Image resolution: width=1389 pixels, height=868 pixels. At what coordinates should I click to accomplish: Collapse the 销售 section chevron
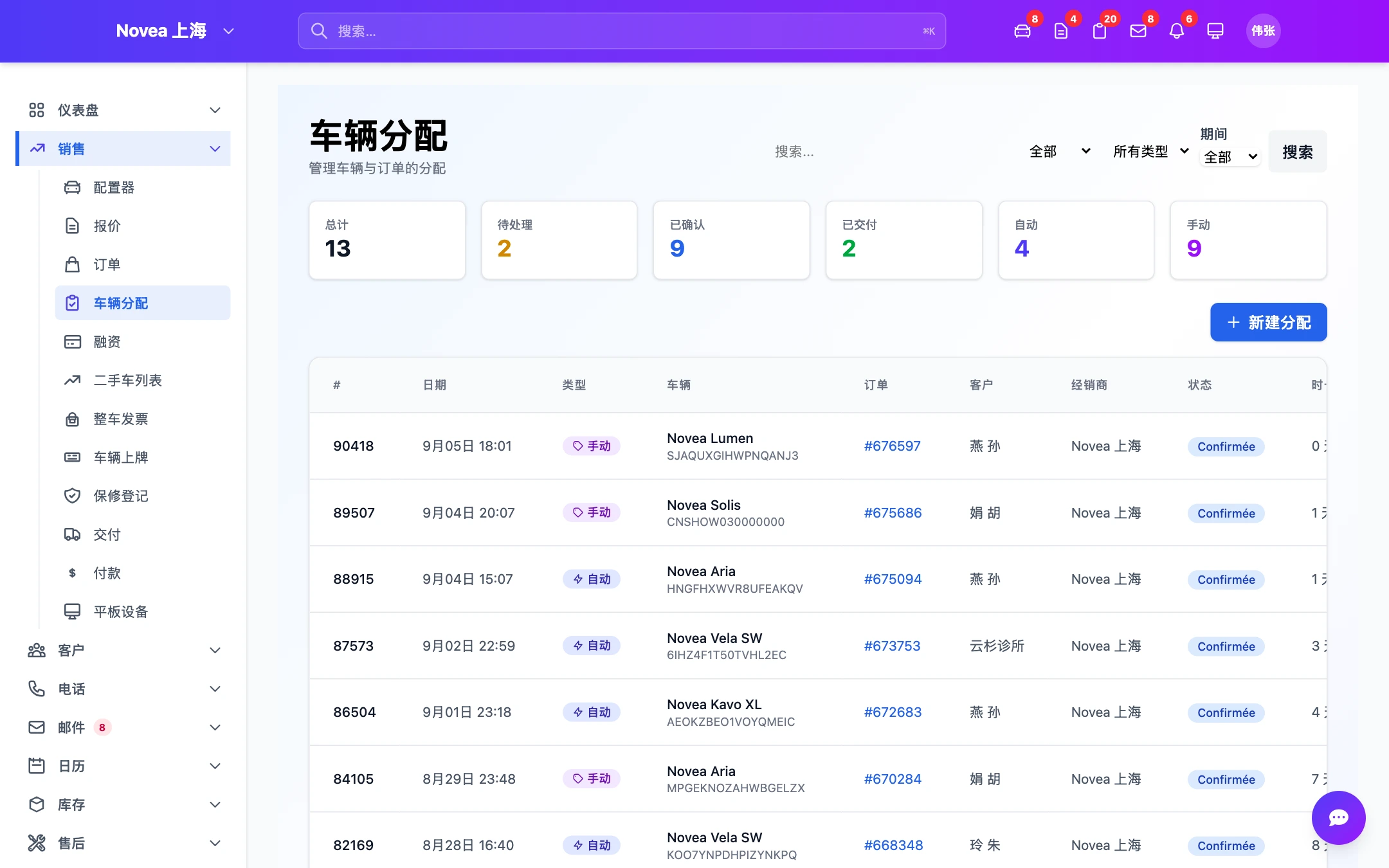point(215,149)
